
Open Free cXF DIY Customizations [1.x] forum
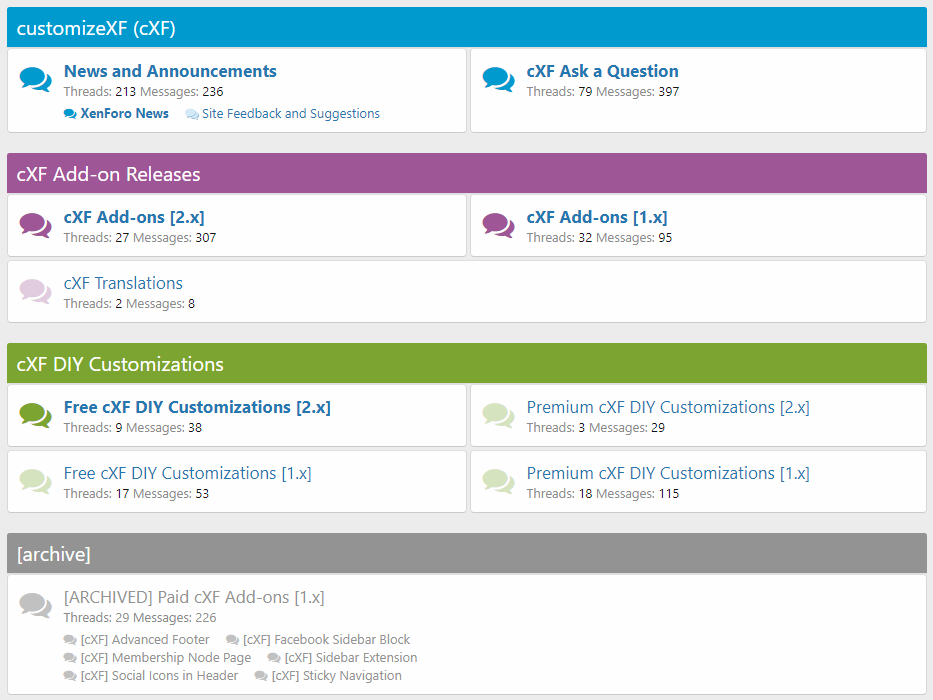point(187,473)
